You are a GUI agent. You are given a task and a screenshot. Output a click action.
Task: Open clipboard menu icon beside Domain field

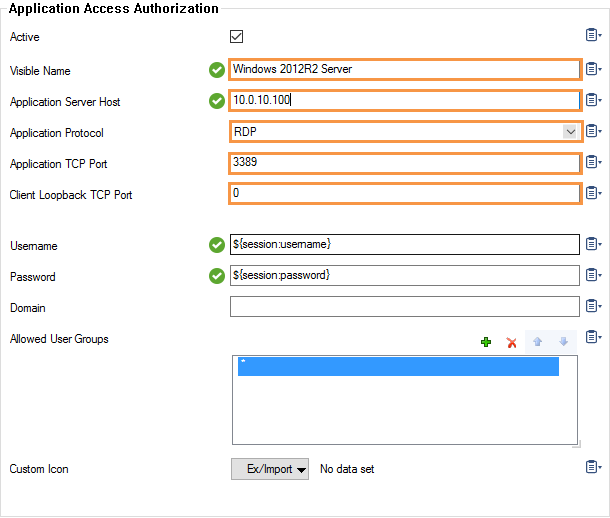point(593,306)
